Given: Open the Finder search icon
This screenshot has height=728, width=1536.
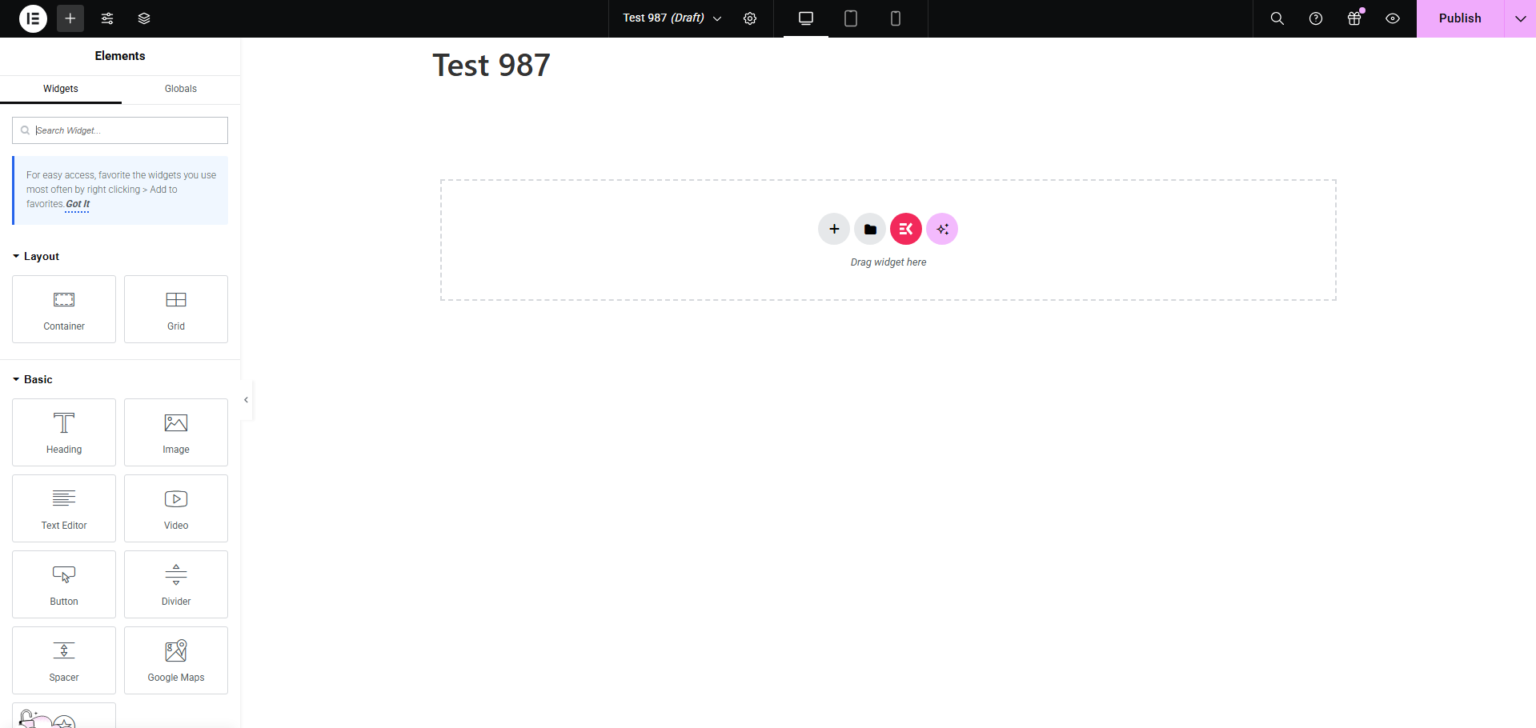Looking at the screenshot, I should 1277,18.
